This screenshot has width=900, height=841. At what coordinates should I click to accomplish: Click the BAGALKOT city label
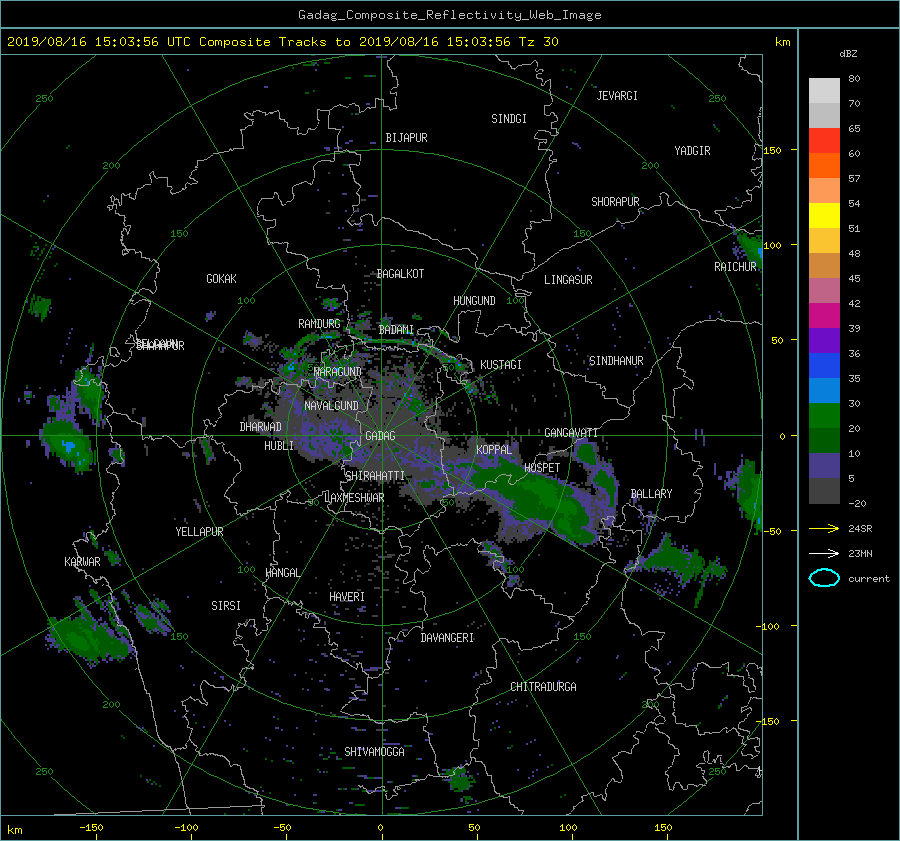point(400,274)
